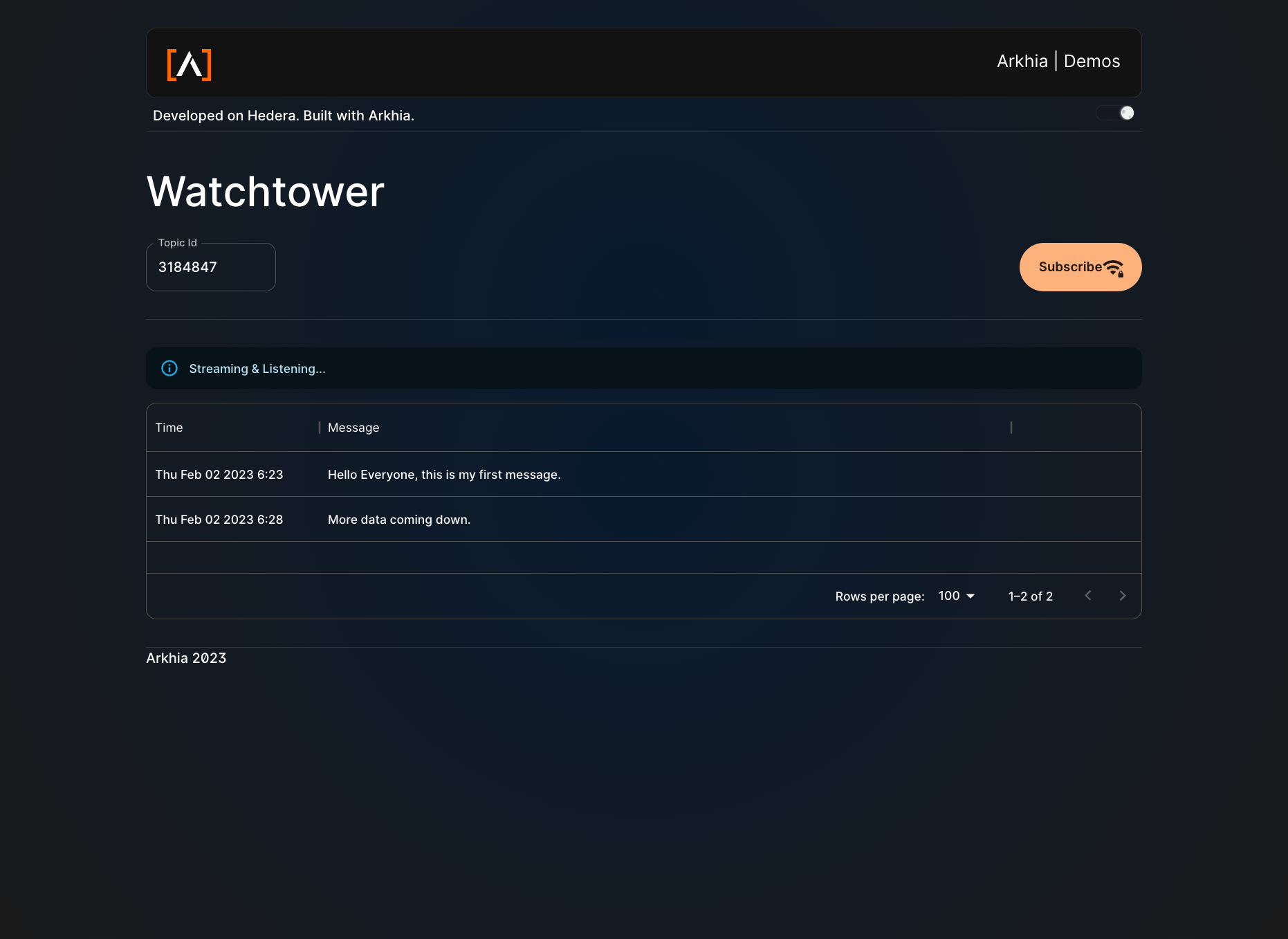This screenshot has height=939, width=1288.
Task: Select the 'Thu Feb 02 2023 6:28' cell
Action: [219, 520]
